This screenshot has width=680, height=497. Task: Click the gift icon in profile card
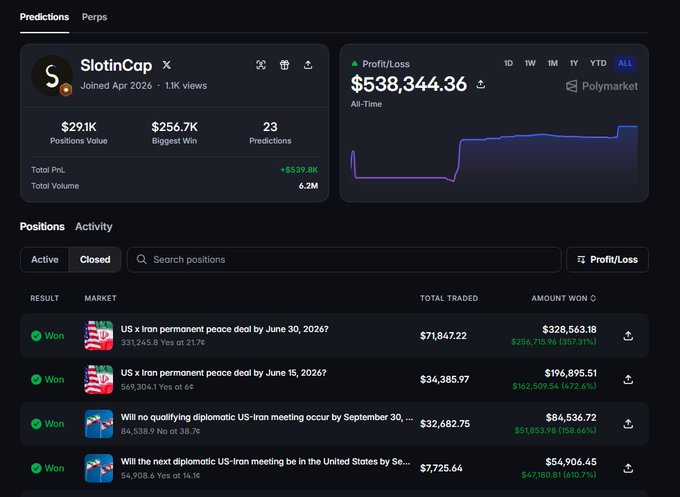tap(284, 65)
